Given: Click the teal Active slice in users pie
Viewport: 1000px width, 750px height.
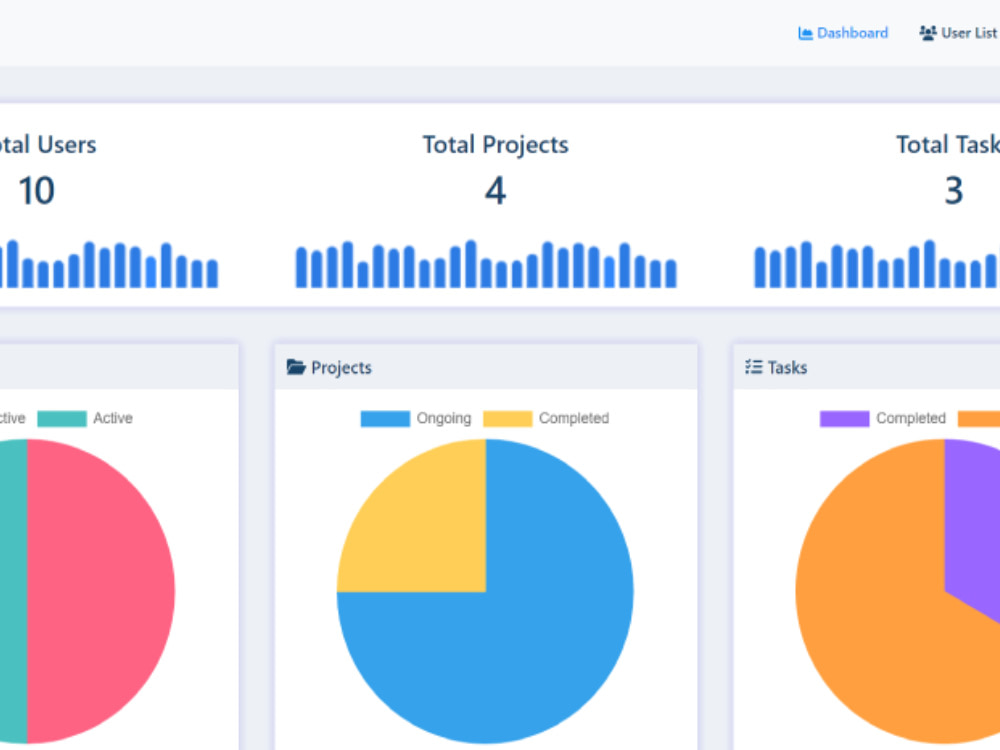Looking at the screenshot, I should 13,591.
